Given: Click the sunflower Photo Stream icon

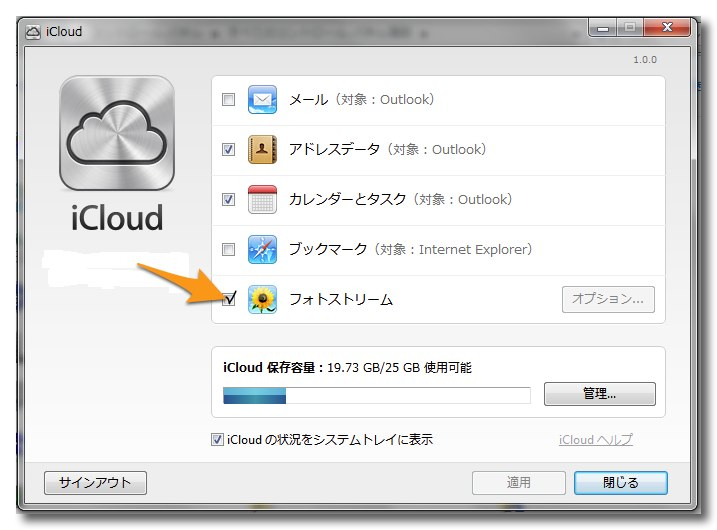Looking at the screenshot, I should point(262,299).
